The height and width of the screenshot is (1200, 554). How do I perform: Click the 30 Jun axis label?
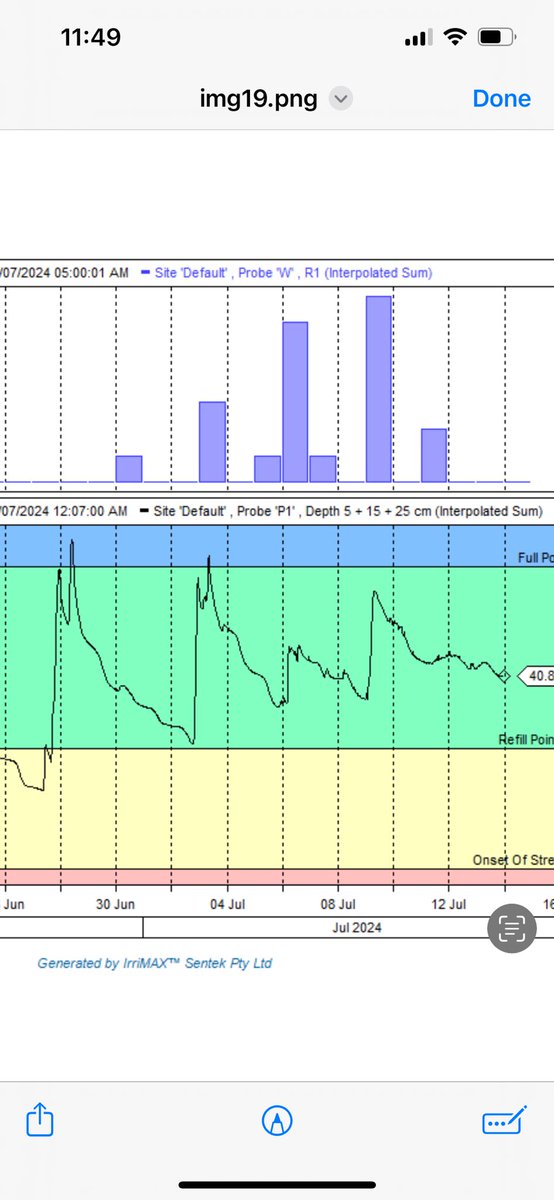(x=115, y=903)
